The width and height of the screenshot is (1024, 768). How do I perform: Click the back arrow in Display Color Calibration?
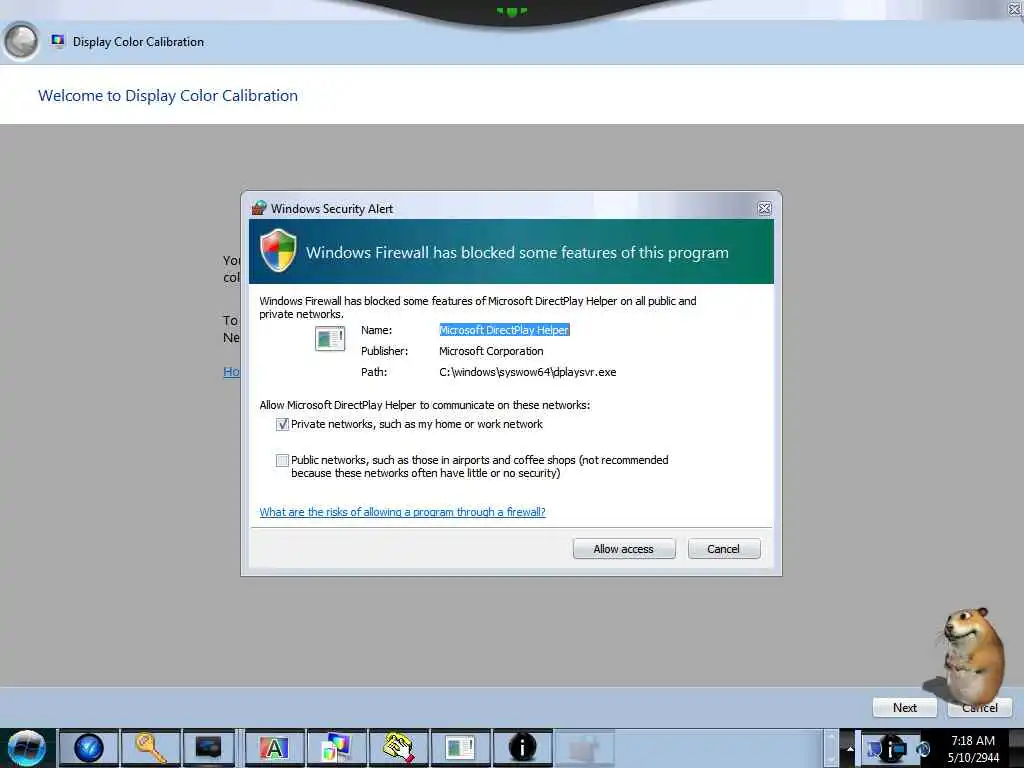[x=21, y=41]
